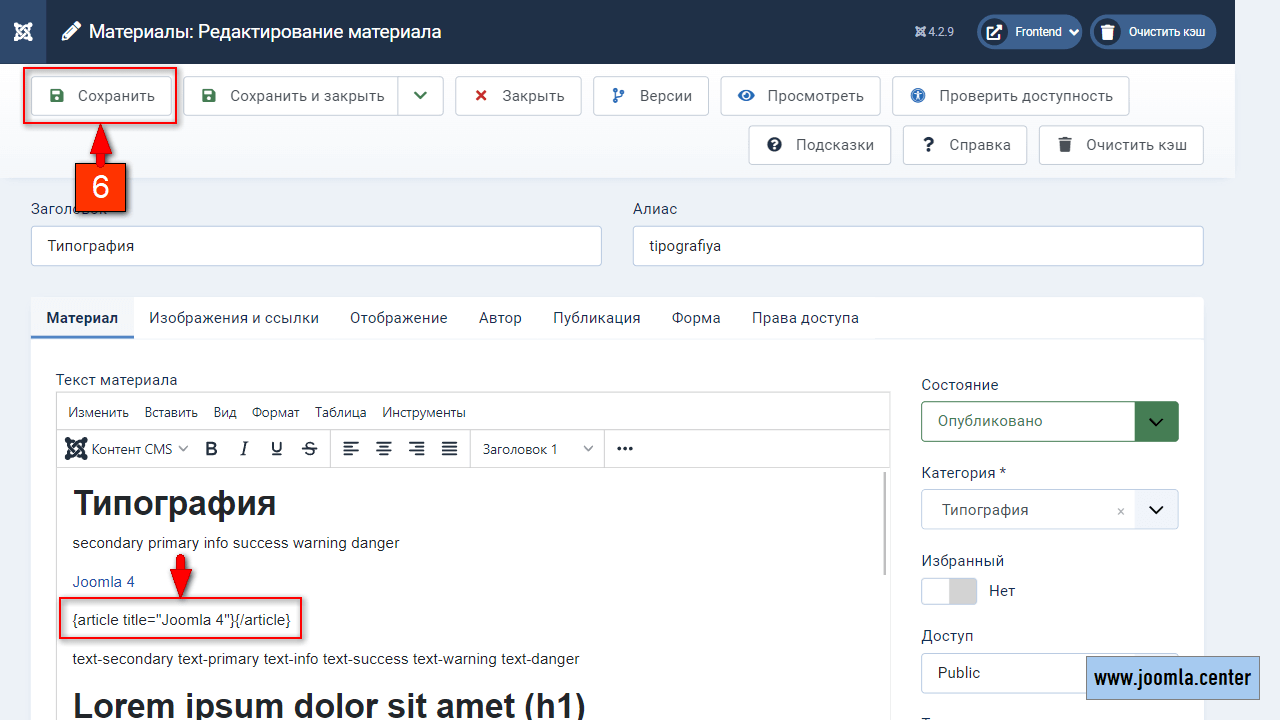This screenshot has height=720, width=1280.
Task: Switch to Изображения и ссылки tab
Action: point(234,318)
